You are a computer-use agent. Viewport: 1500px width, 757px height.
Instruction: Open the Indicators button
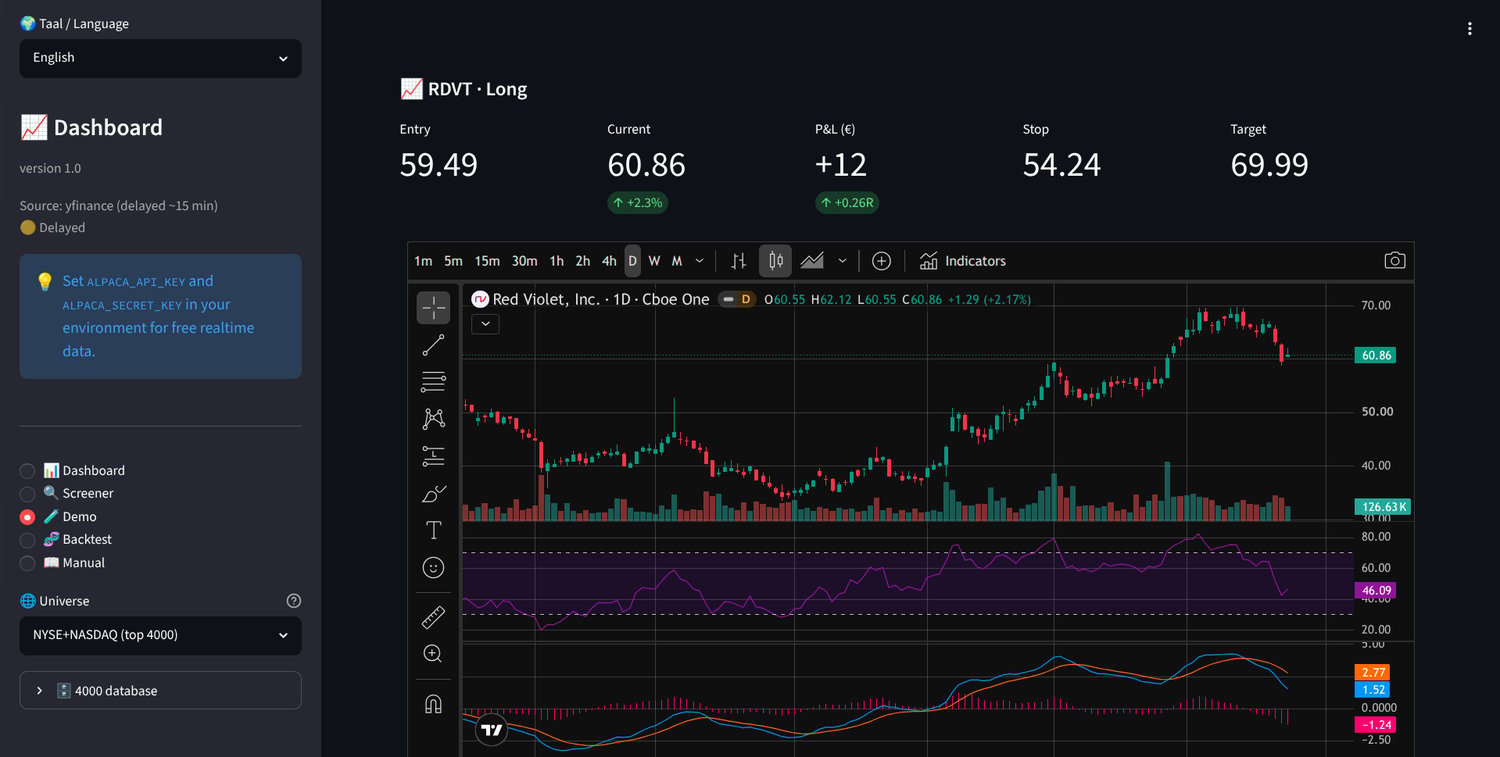coord(962,261)
